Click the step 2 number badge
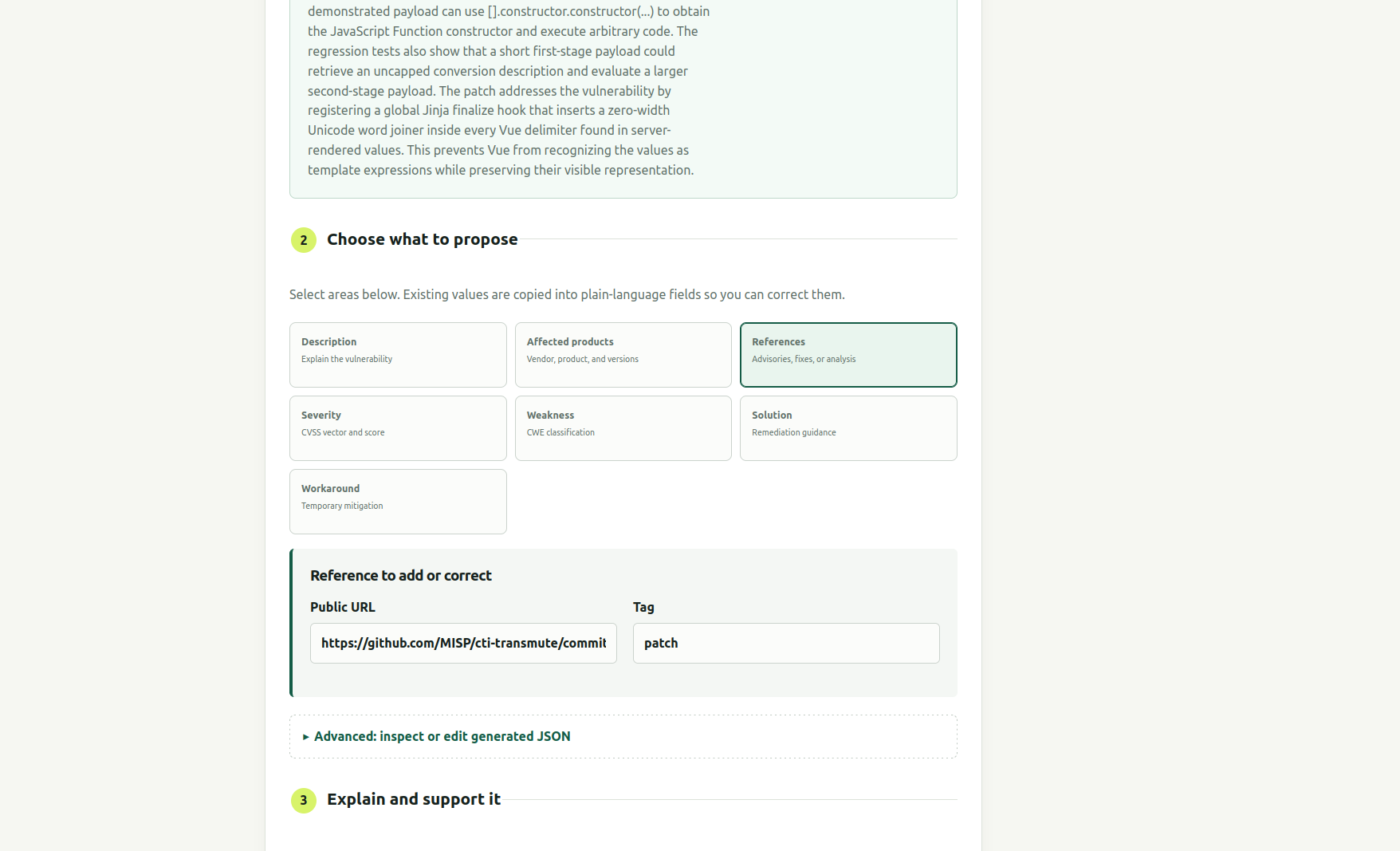This screenshot has height=851, width=1400. point(303,240)
